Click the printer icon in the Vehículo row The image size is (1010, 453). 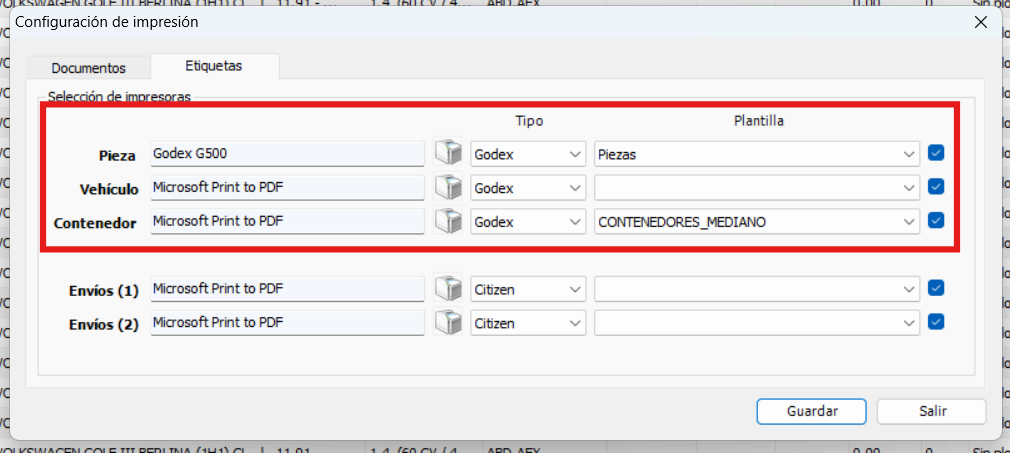[449, 188]
